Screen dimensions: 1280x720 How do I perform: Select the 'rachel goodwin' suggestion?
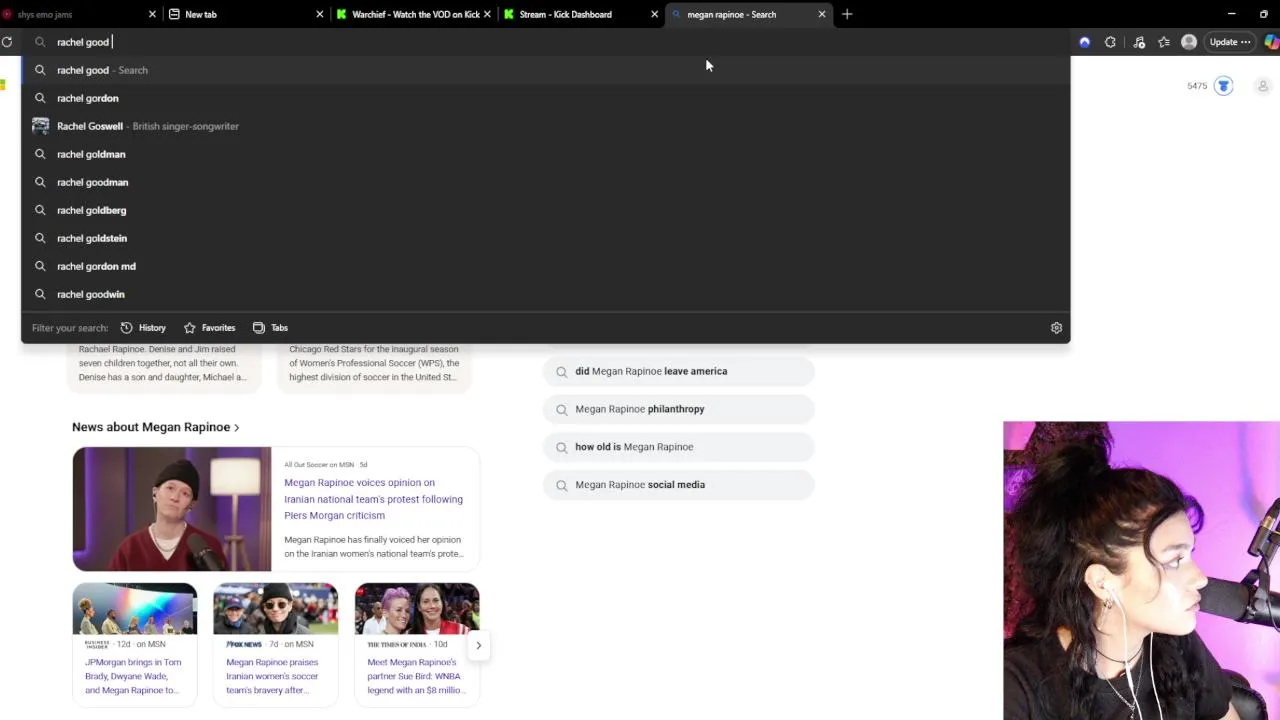coord(545,294)
